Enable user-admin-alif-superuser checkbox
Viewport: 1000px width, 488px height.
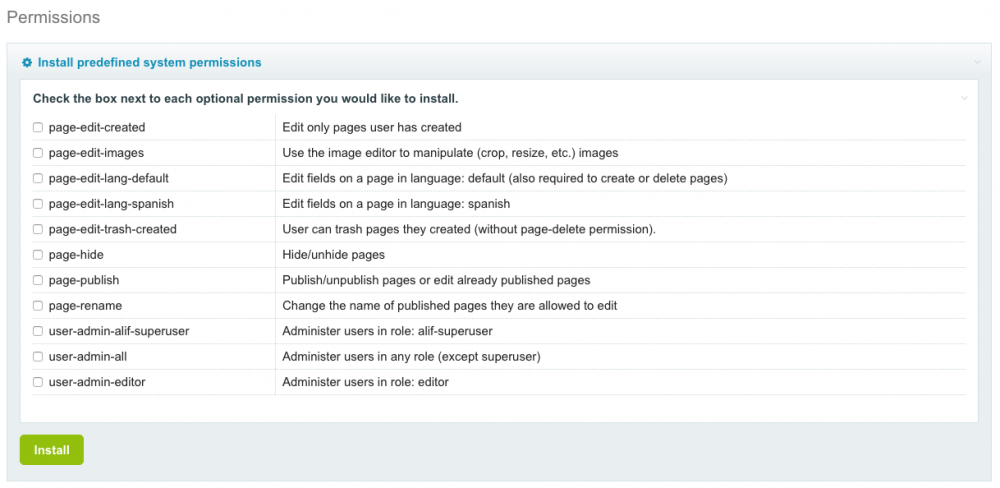coord(38,331)
